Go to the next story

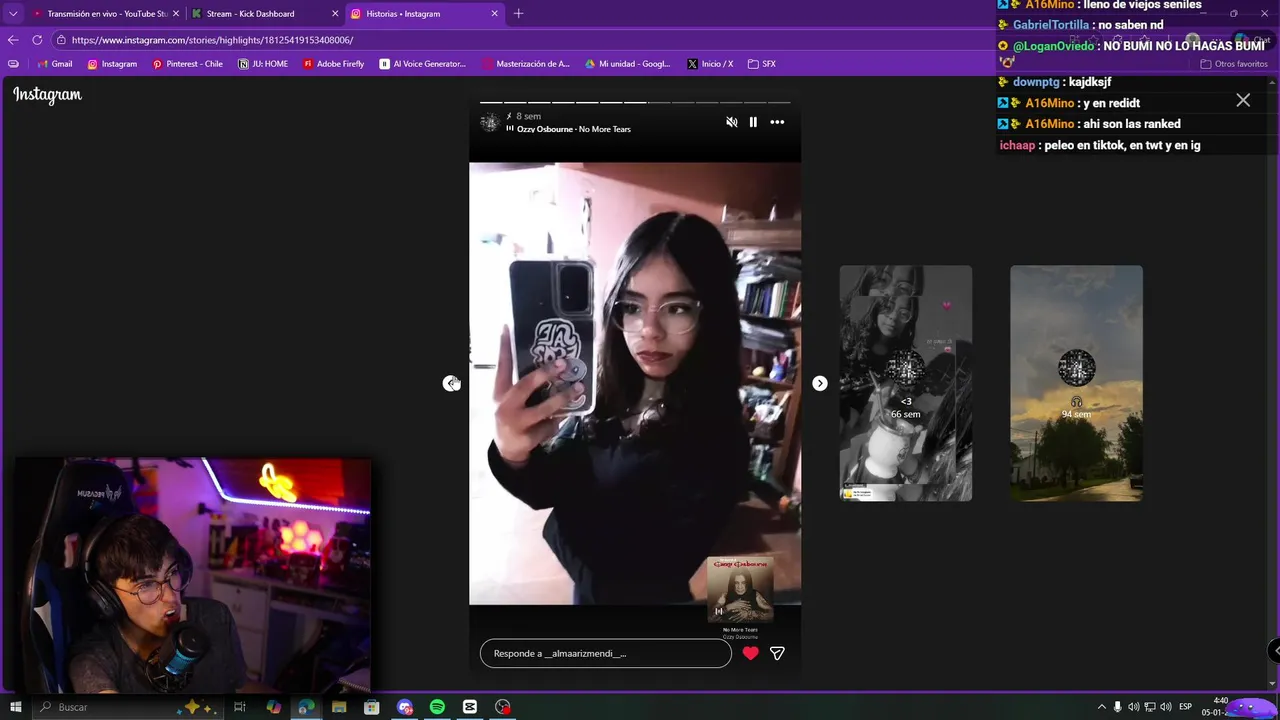(x=820, y=383)
